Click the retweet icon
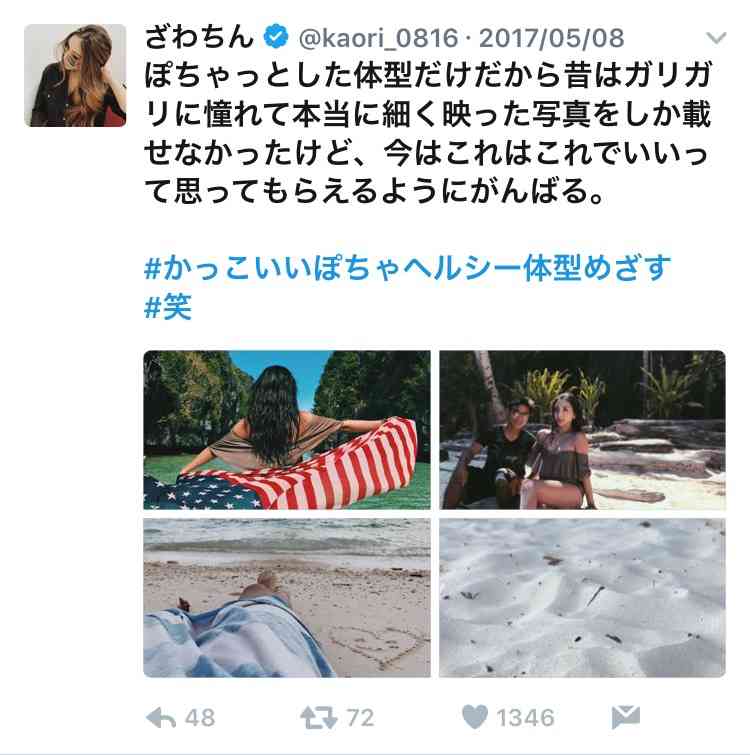 coord(318,718)
